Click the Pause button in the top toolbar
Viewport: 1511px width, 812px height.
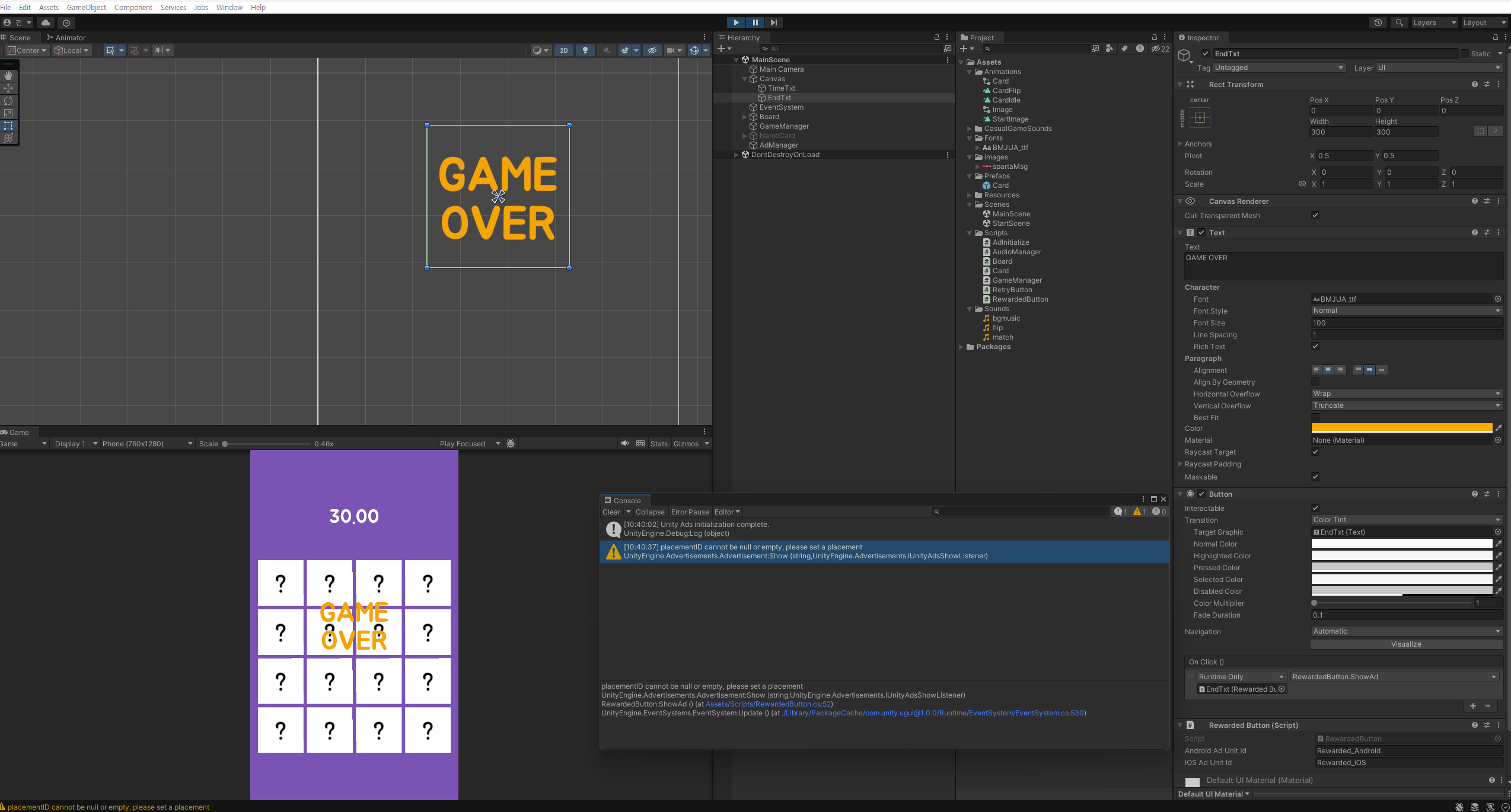pyautogui.click(x=755, y=23)
